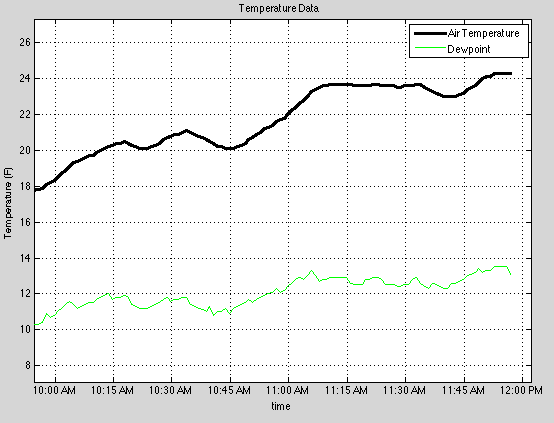Click the 8 y-axis tick label
The width and height of the screenshot is (554, 423).
[28, 365]
